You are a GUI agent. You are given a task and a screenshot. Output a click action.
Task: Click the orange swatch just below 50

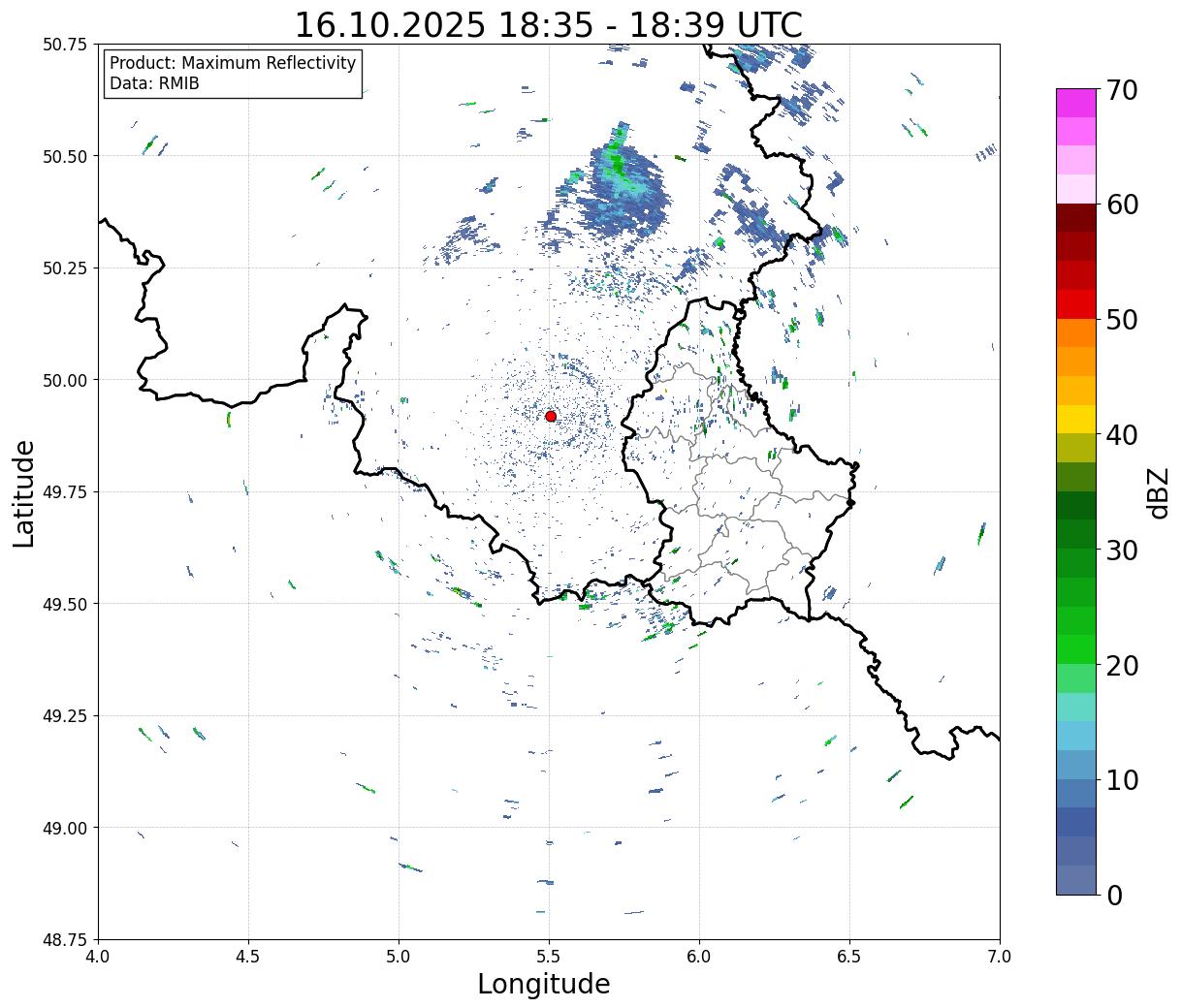[x=1076, y=333]
